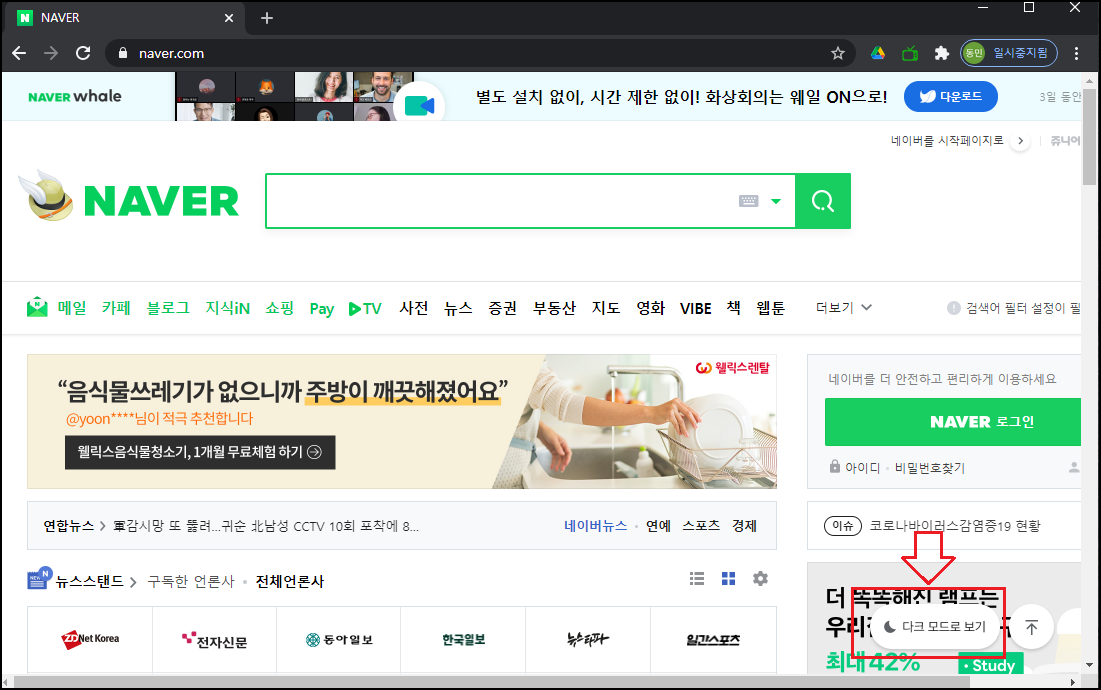
Task: Click 네이버를 시작페이지로 link
Action: pos(947,140)
